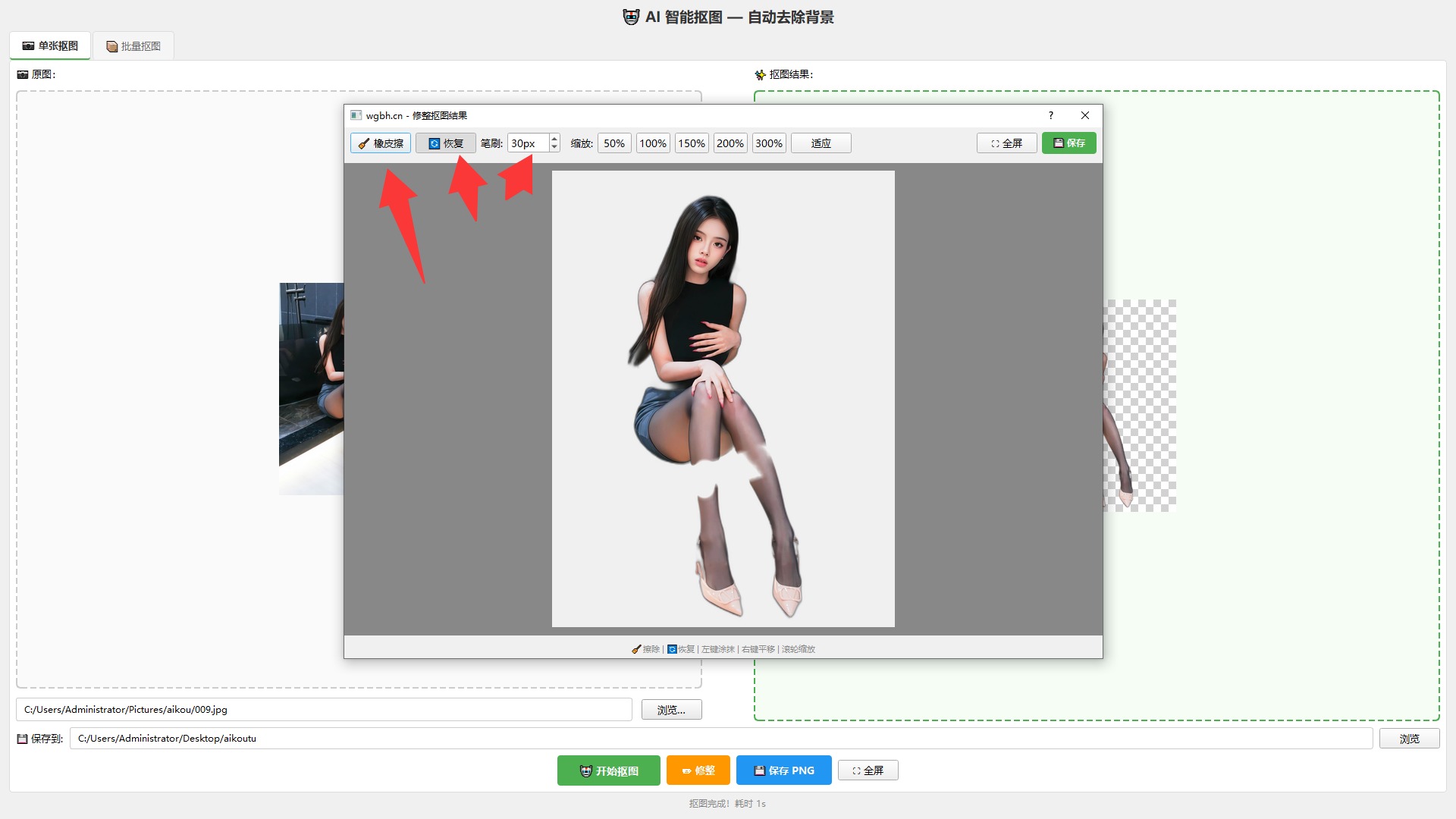The image size is (1456, 819).
Task: Click the 适应 fit-to-window button
Action: pos(821,143)
